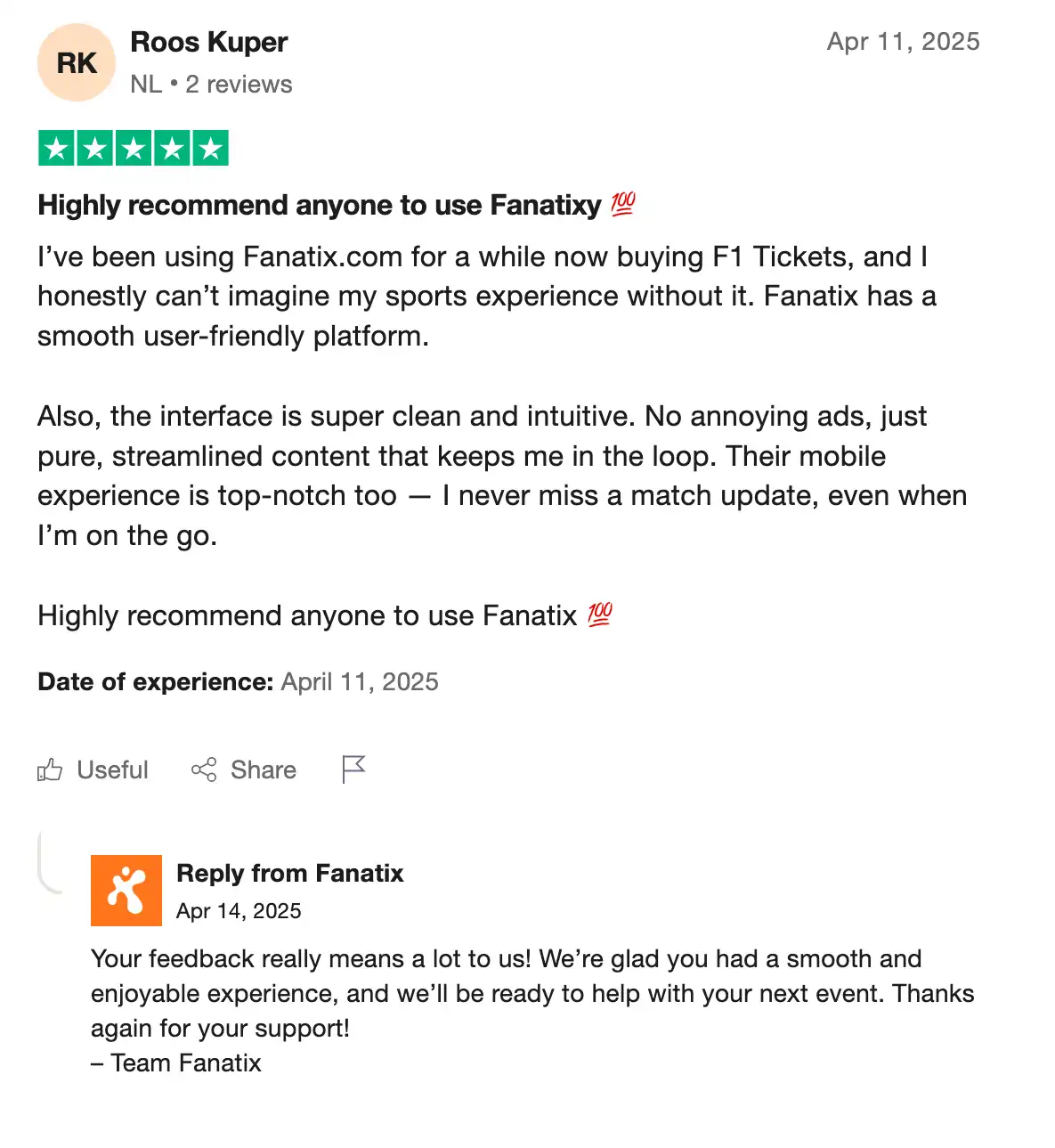Click the flag icon to report the review
Screen dimensions: 1055x1148
pos(353,769)
